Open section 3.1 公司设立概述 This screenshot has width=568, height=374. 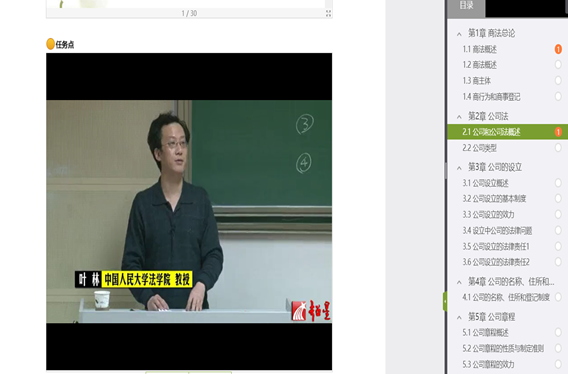tap(485, 183)
